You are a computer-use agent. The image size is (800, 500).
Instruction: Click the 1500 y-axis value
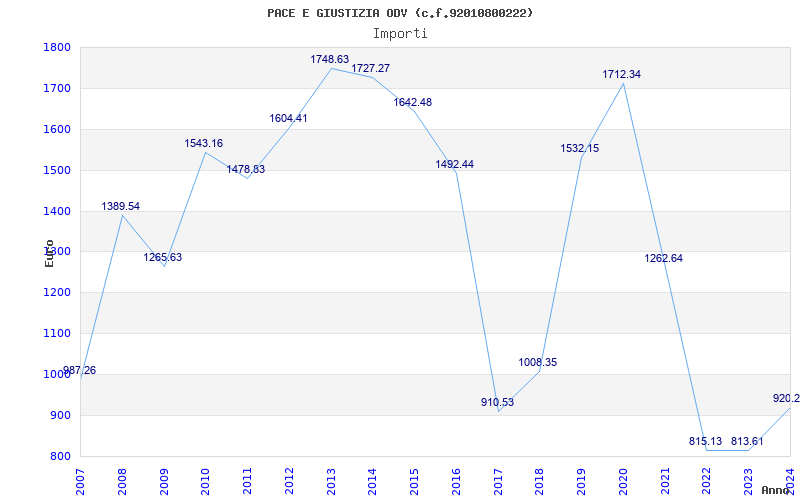coord(57,170)
